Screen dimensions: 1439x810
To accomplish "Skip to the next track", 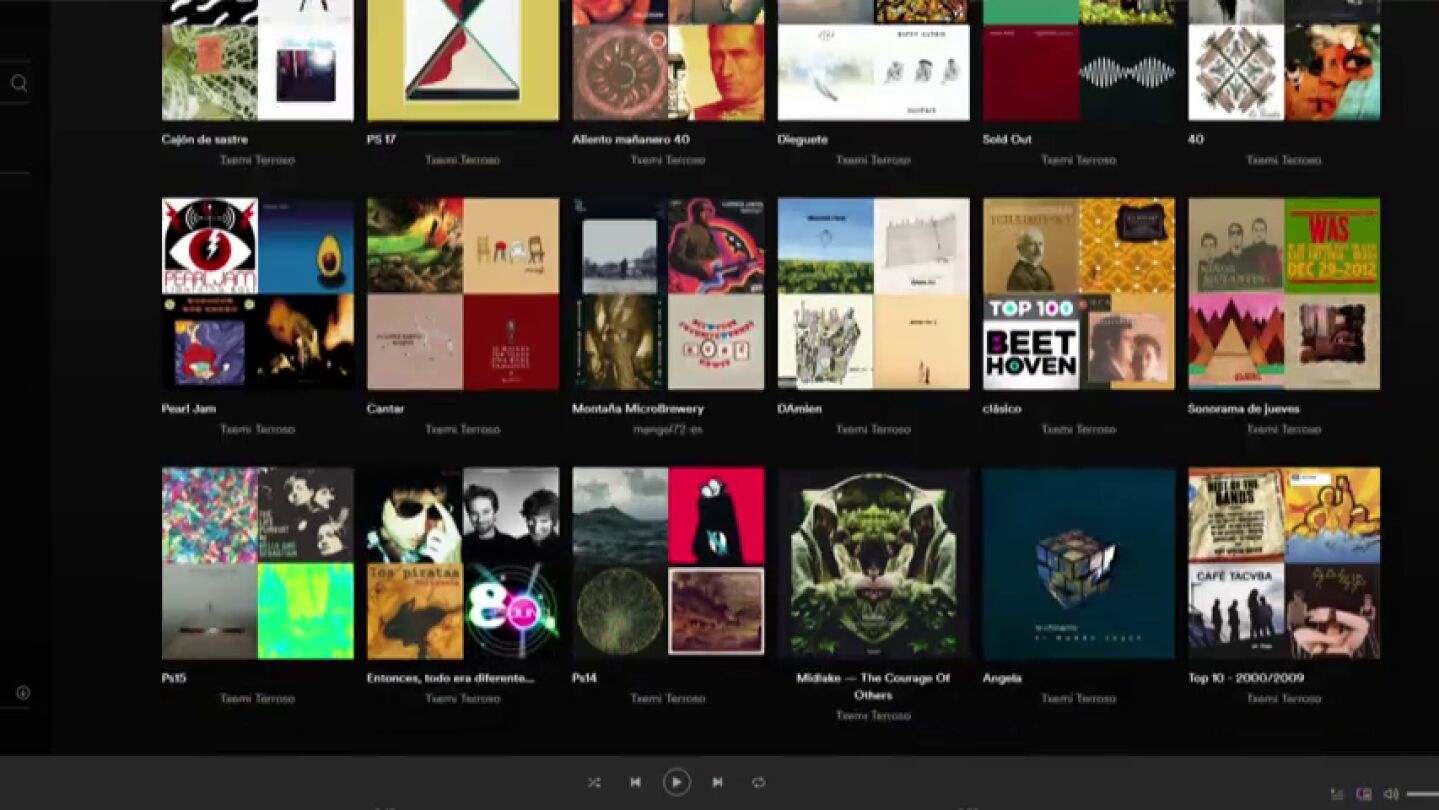I will 717,782.
